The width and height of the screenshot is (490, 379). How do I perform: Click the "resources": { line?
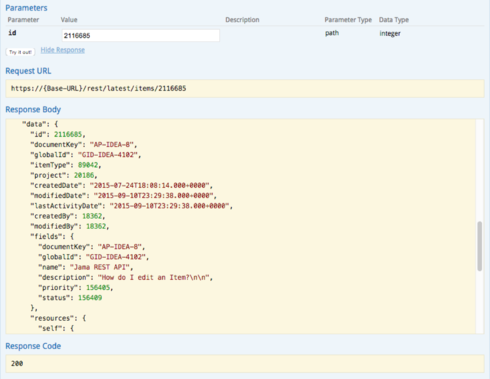point(58,318)
